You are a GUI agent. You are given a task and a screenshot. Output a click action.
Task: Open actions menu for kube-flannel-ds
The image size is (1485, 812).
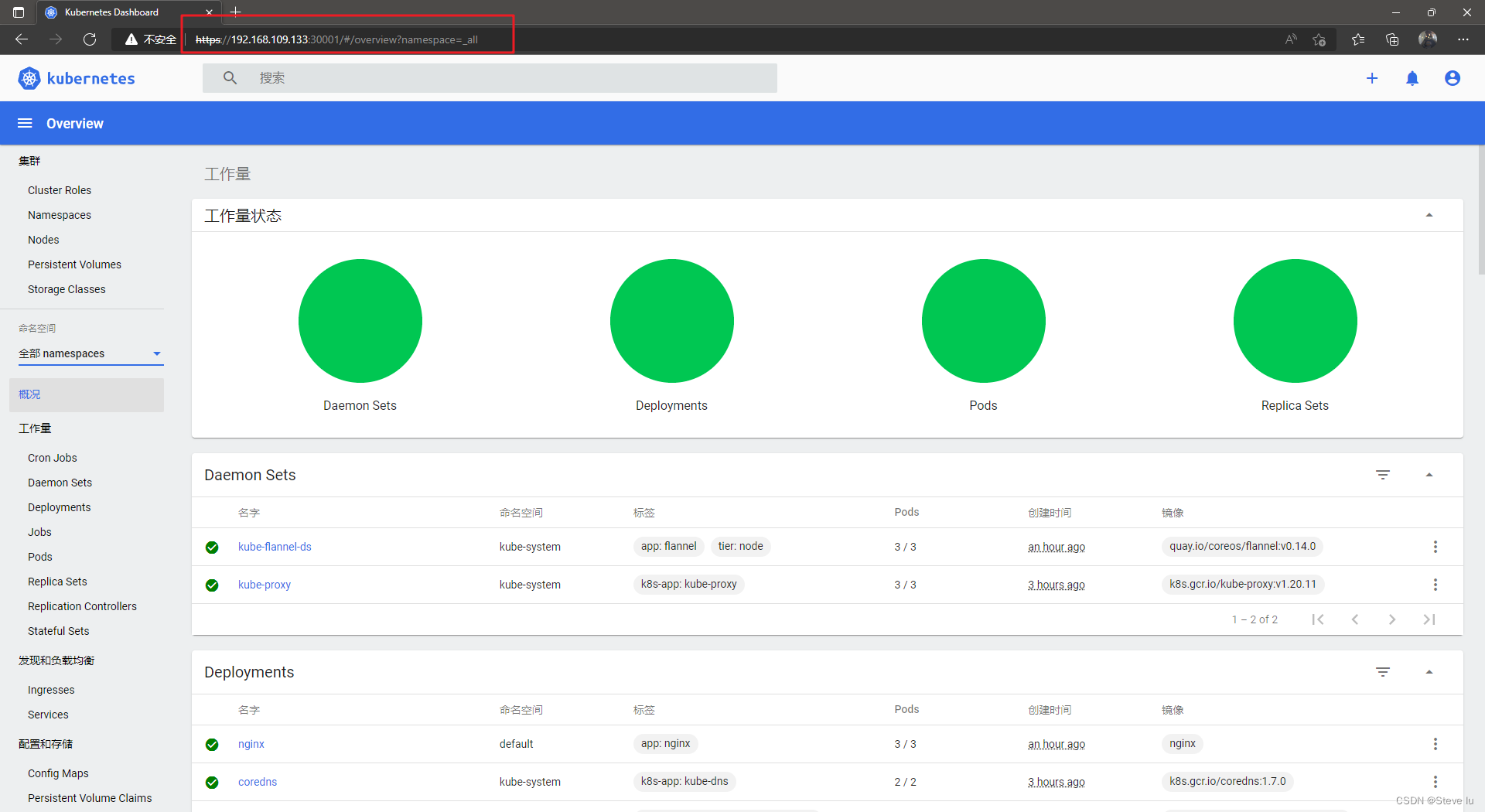point(1435,547)
